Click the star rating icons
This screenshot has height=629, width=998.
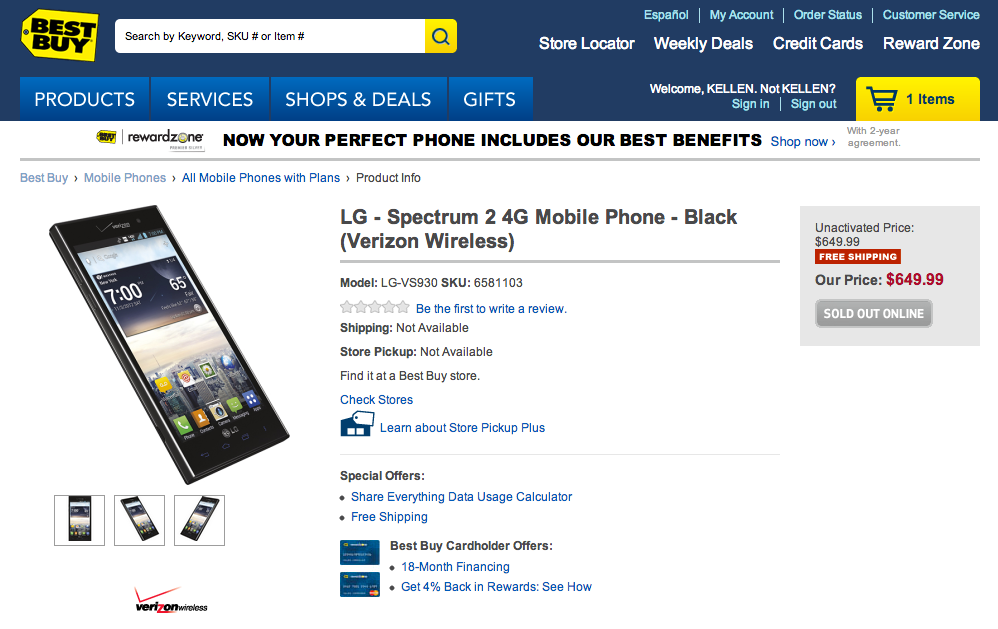(374, 308)
